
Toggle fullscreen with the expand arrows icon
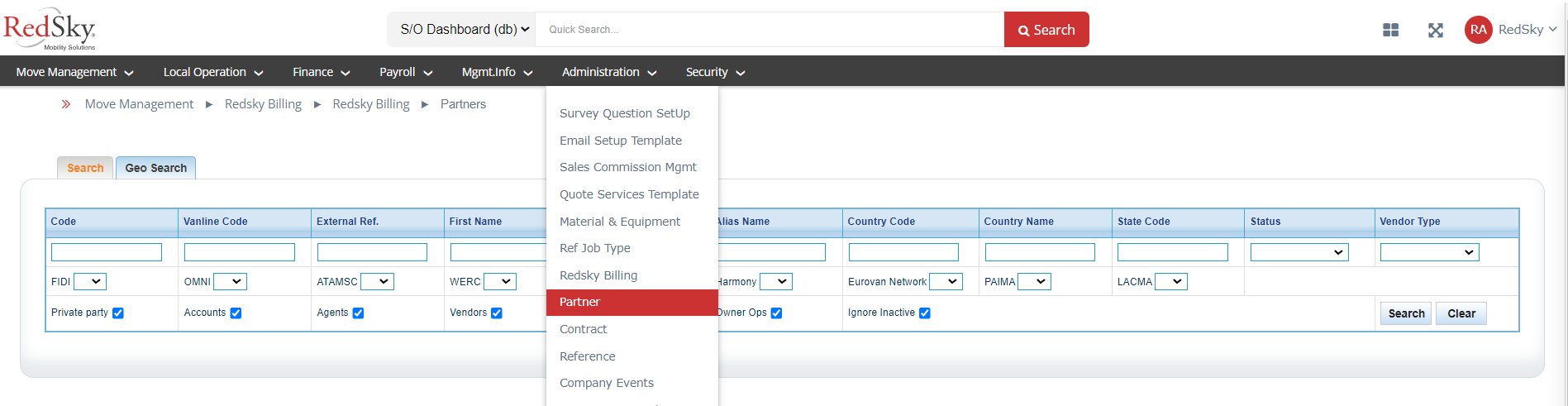[1436, 30]
